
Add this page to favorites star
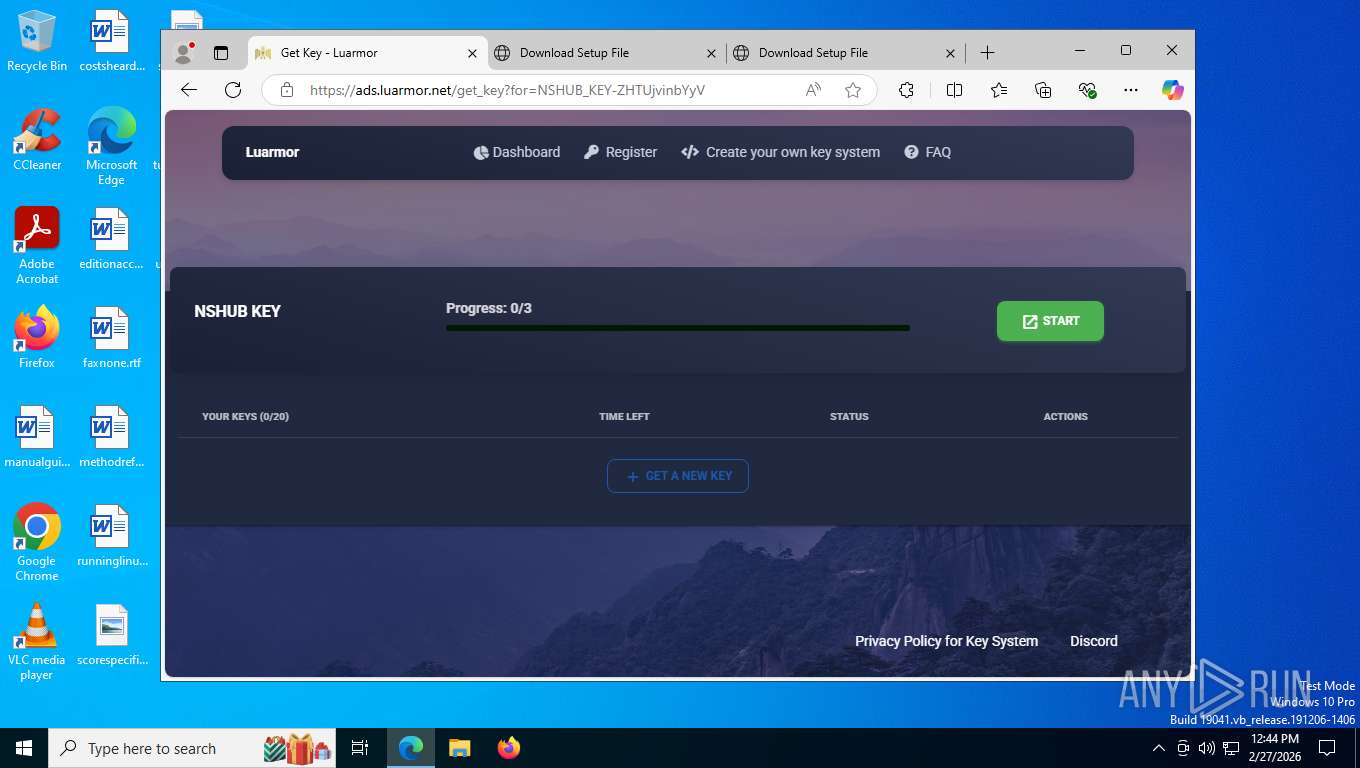[x=853, y=90]
